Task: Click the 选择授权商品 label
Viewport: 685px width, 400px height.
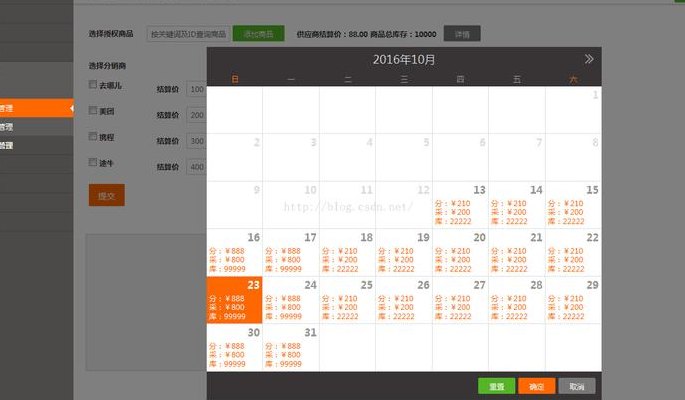Action: coord(111,34)
